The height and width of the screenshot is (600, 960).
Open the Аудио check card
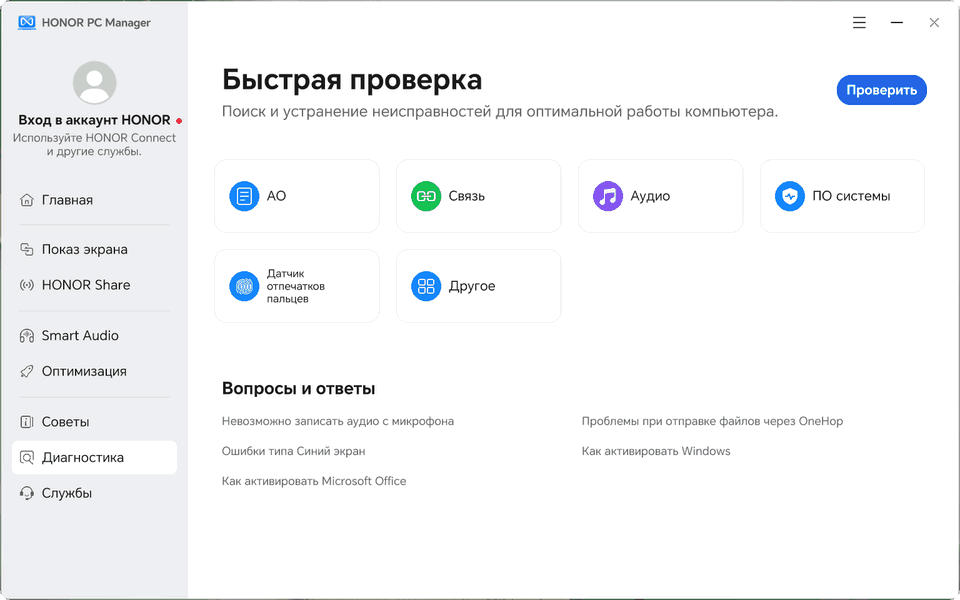click(661, 196)
